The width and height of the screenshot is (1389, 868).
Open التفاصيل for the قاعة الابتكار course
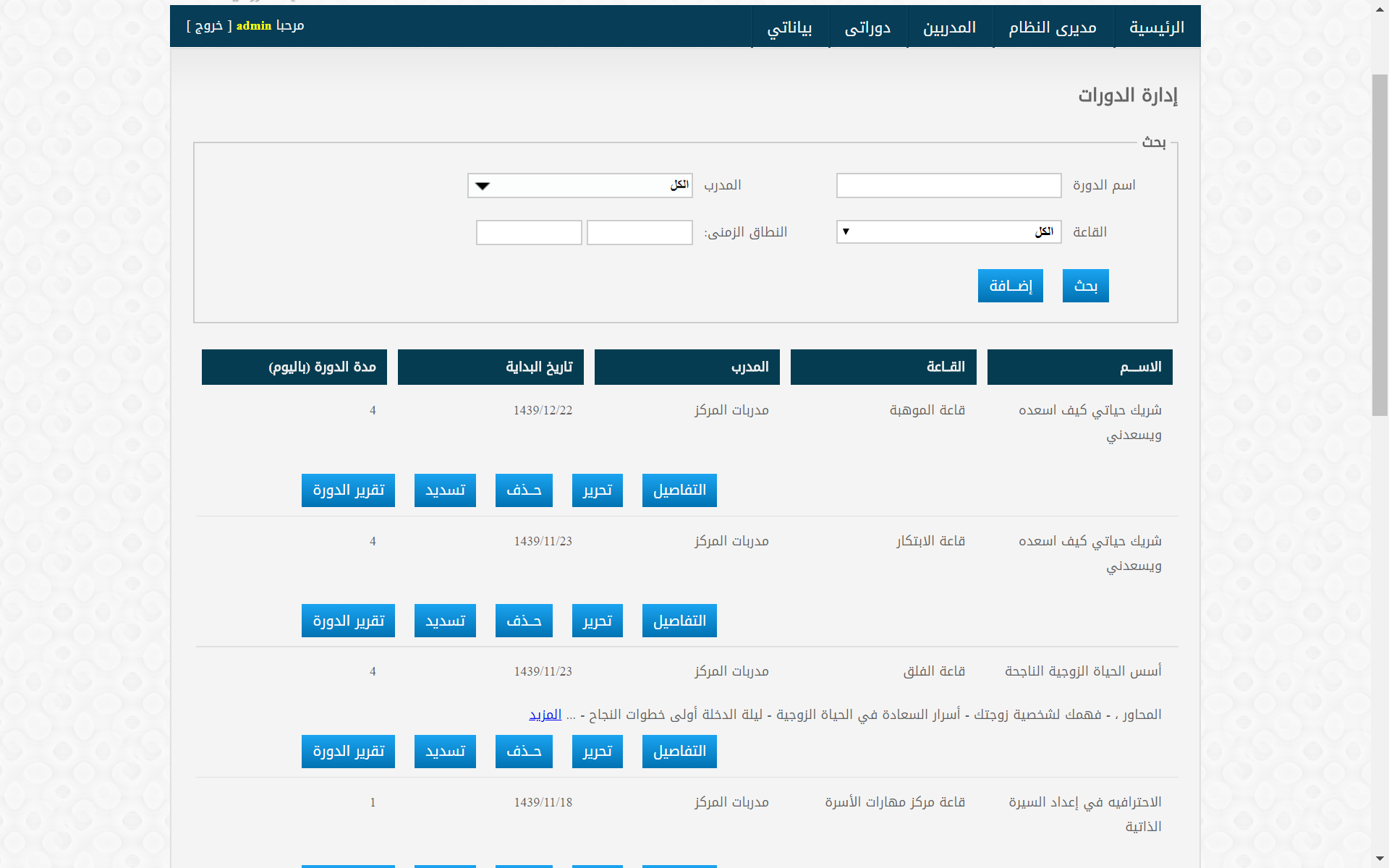(x=679, y=621)
